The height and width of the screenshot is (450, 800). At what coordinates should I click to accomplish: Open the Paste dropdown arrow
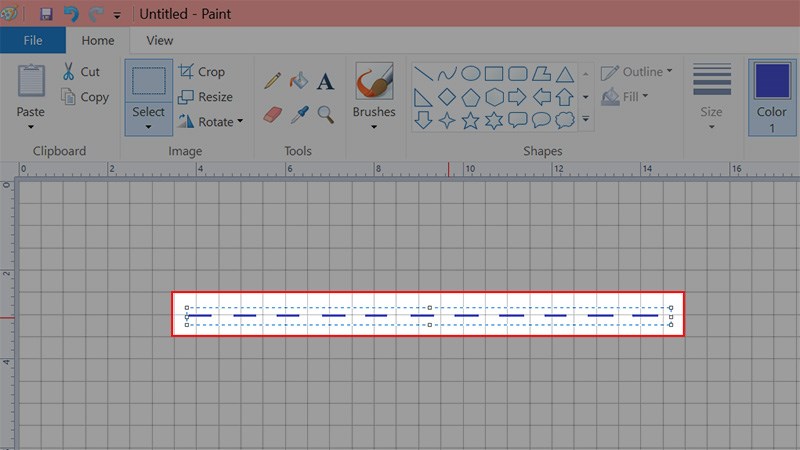point(31,127)
